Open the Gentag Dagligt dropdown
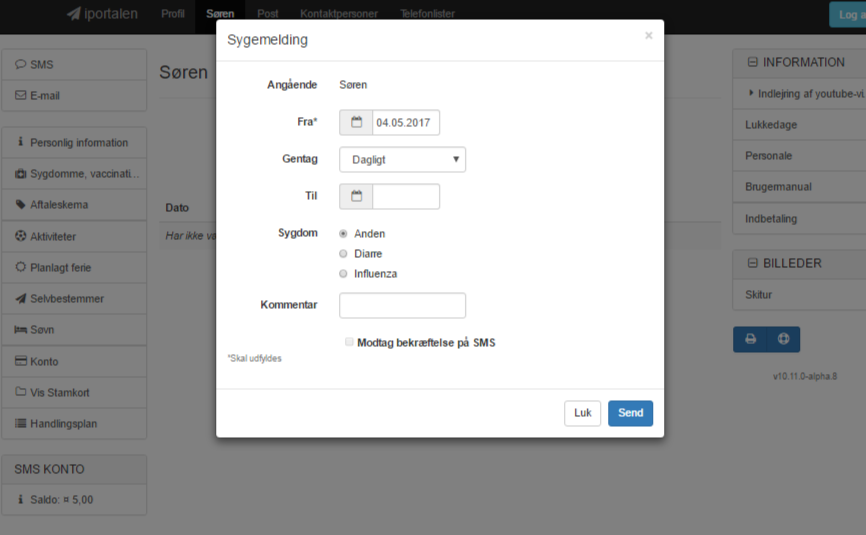Screen dimensions: 866x535 pyautogui.click(x=402, y=160)
